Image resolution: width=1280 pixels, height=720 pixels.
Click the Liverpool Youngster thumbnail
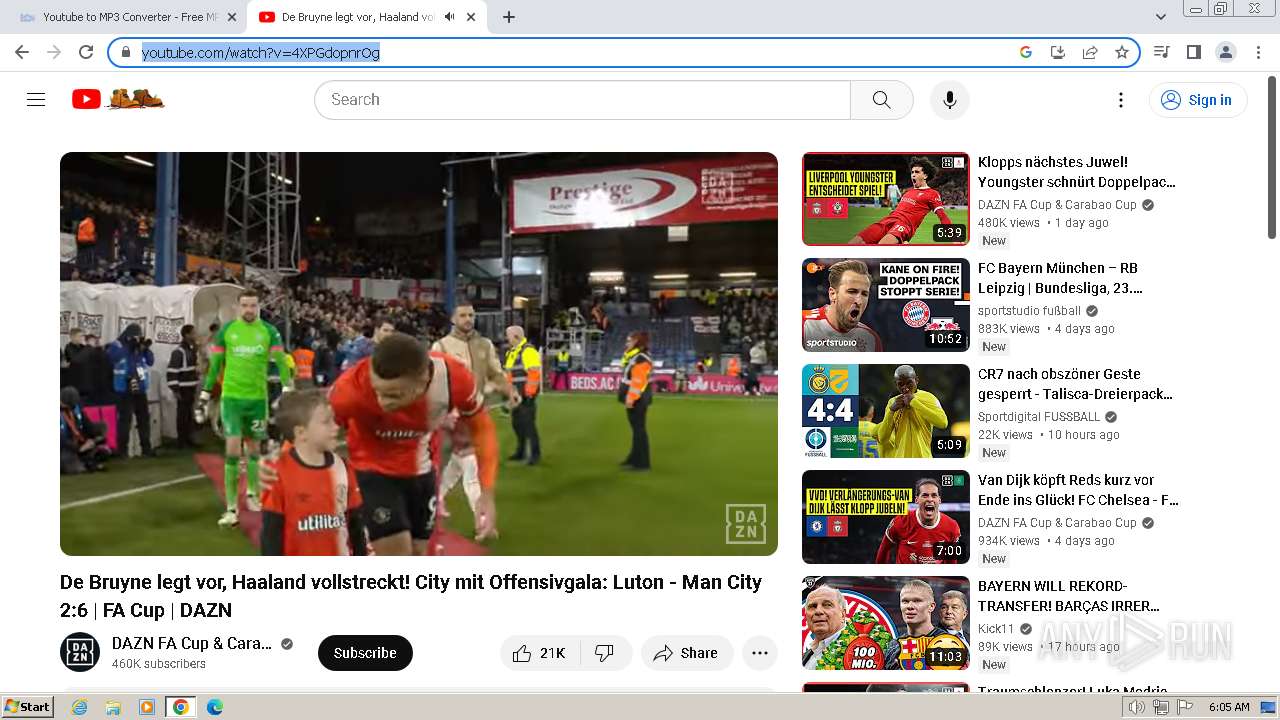coord(886,199)
